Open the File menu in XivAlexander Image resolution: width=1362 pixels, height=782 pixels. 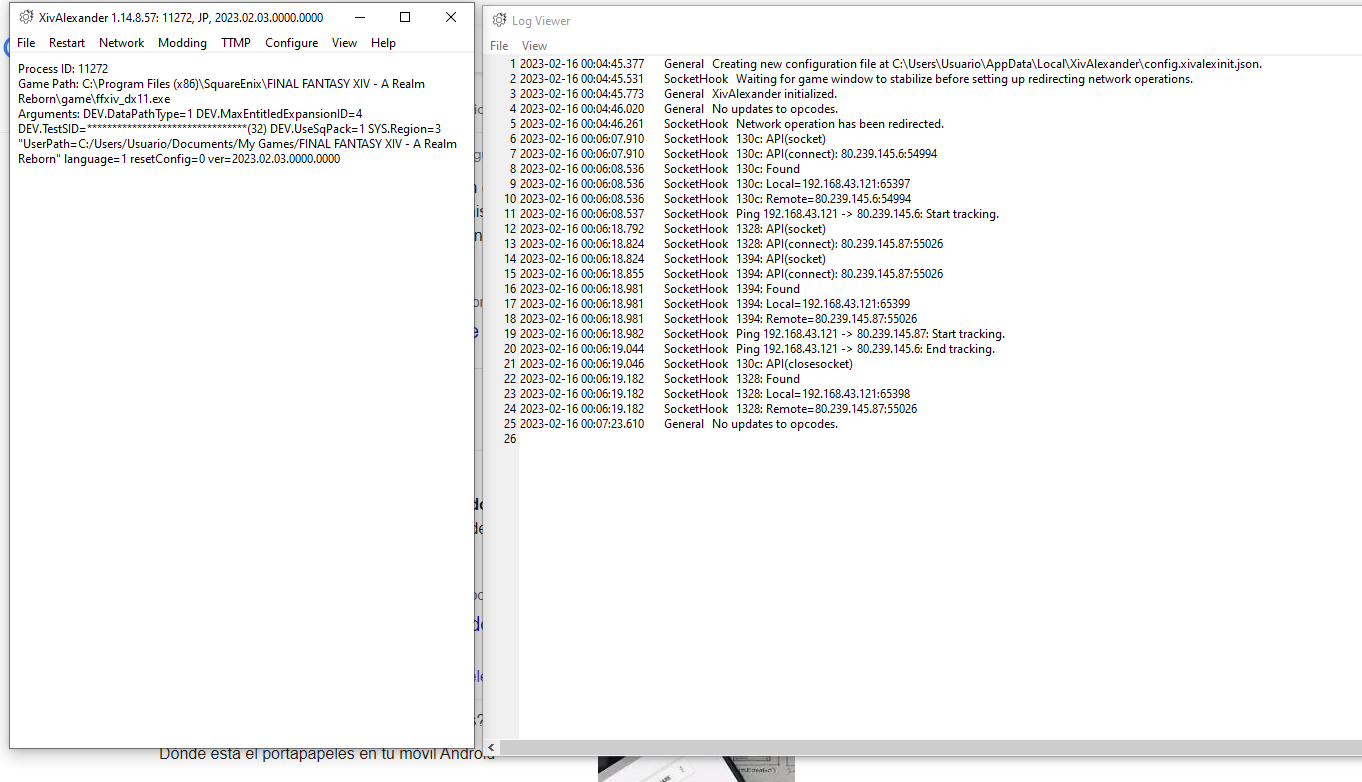point(25,42)
